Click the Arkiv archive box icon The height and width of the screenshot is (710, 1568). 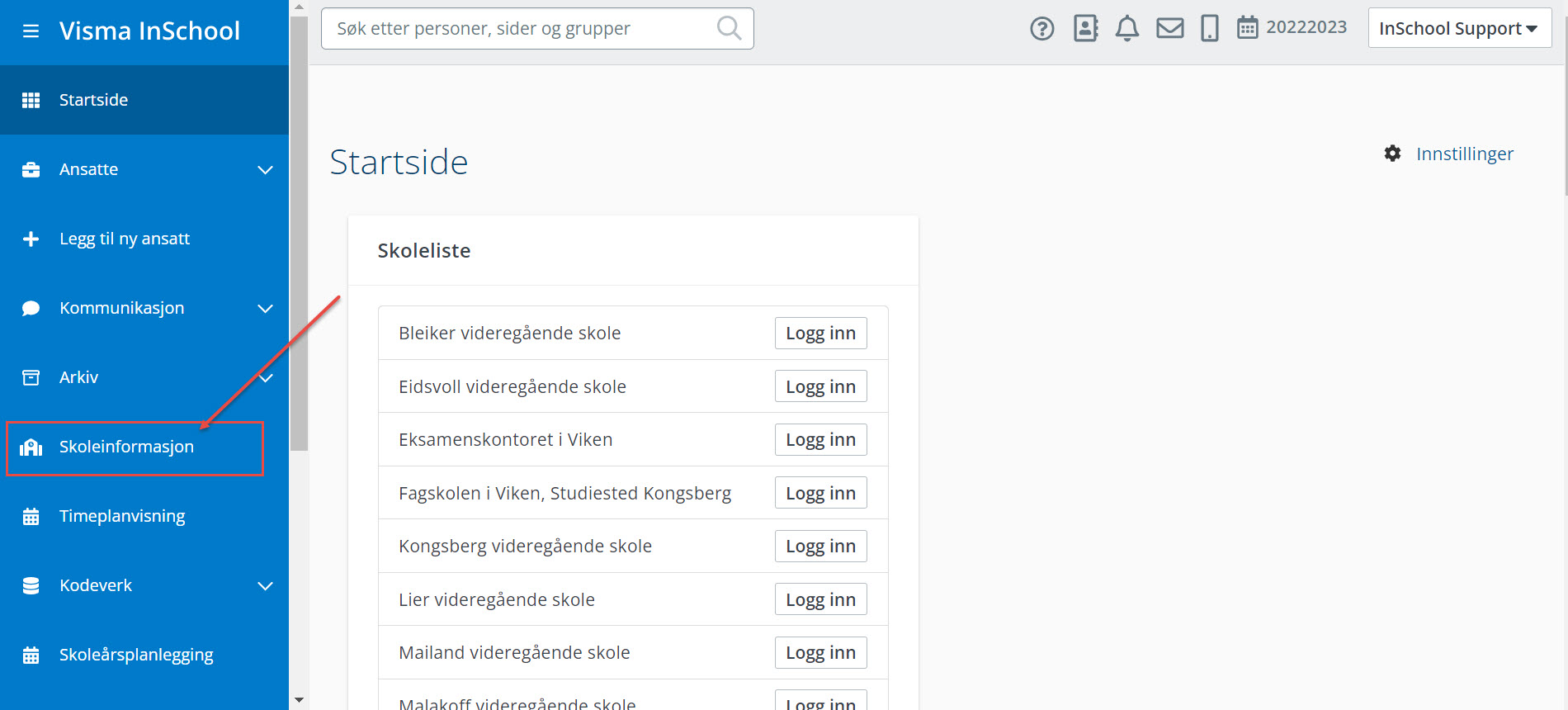click(x=31, y=377)
